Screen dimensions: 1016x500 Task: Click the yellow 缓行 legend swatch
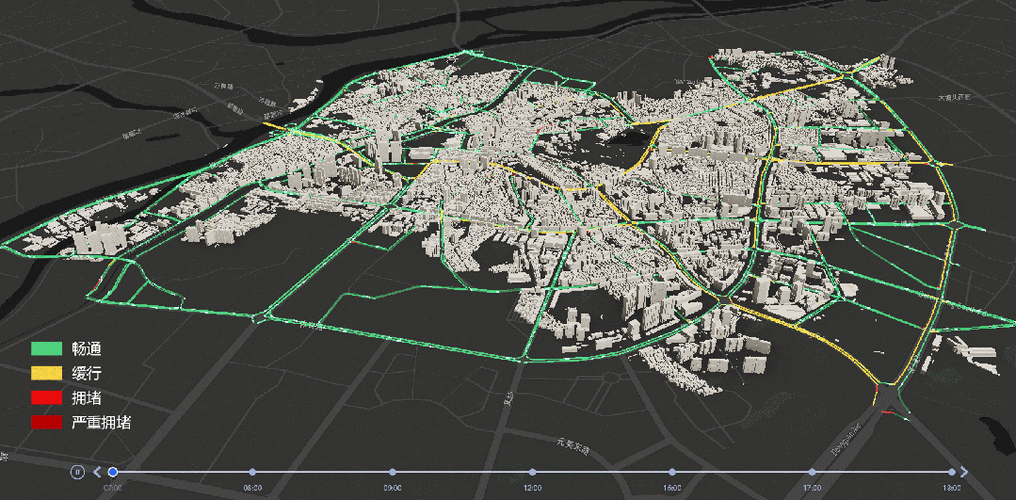pyautogui.click(x=47, y=373)
